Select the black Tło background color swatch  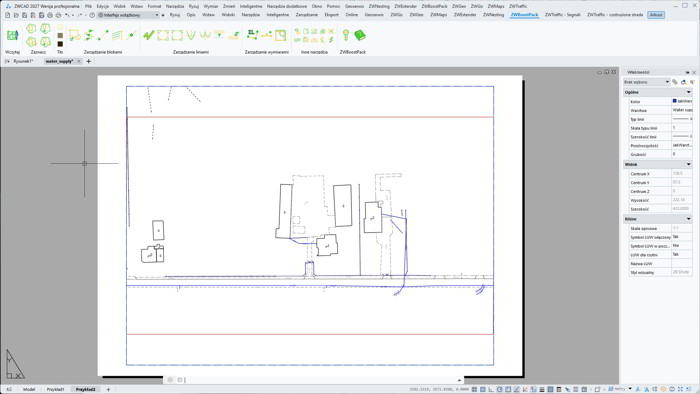point(60,44)
